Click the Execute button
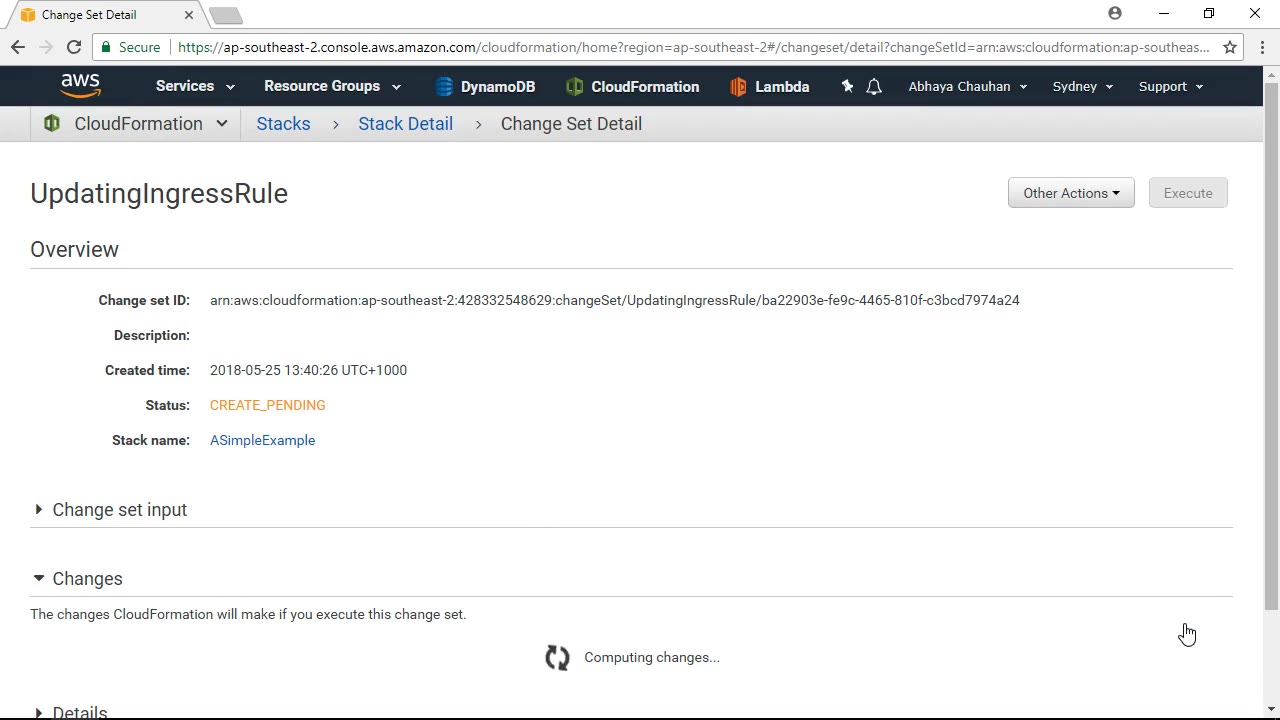 click(1187, 193)
